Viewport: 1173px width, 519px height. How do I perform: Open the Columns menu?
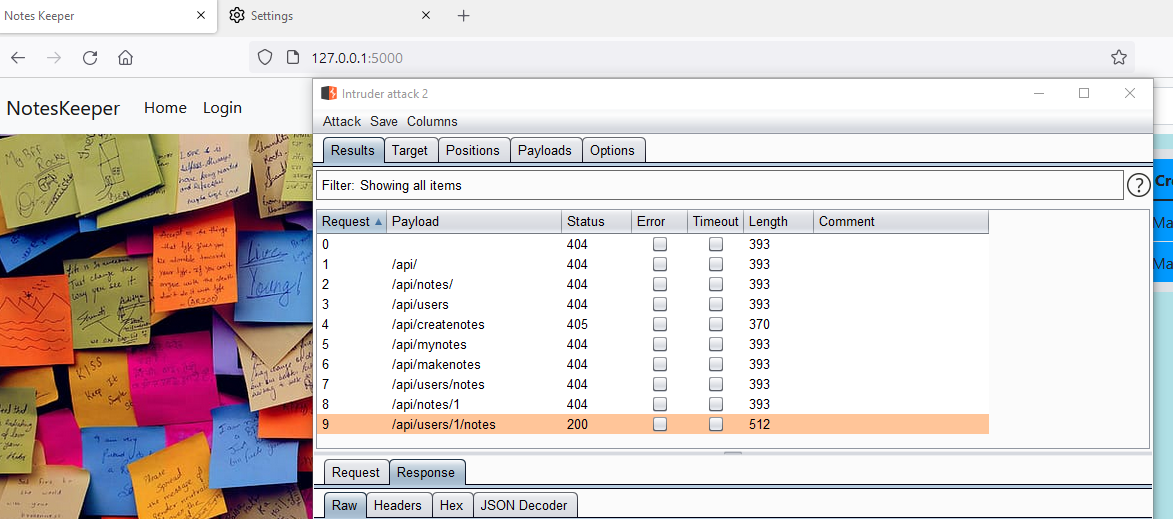click(x=432, y=122)
